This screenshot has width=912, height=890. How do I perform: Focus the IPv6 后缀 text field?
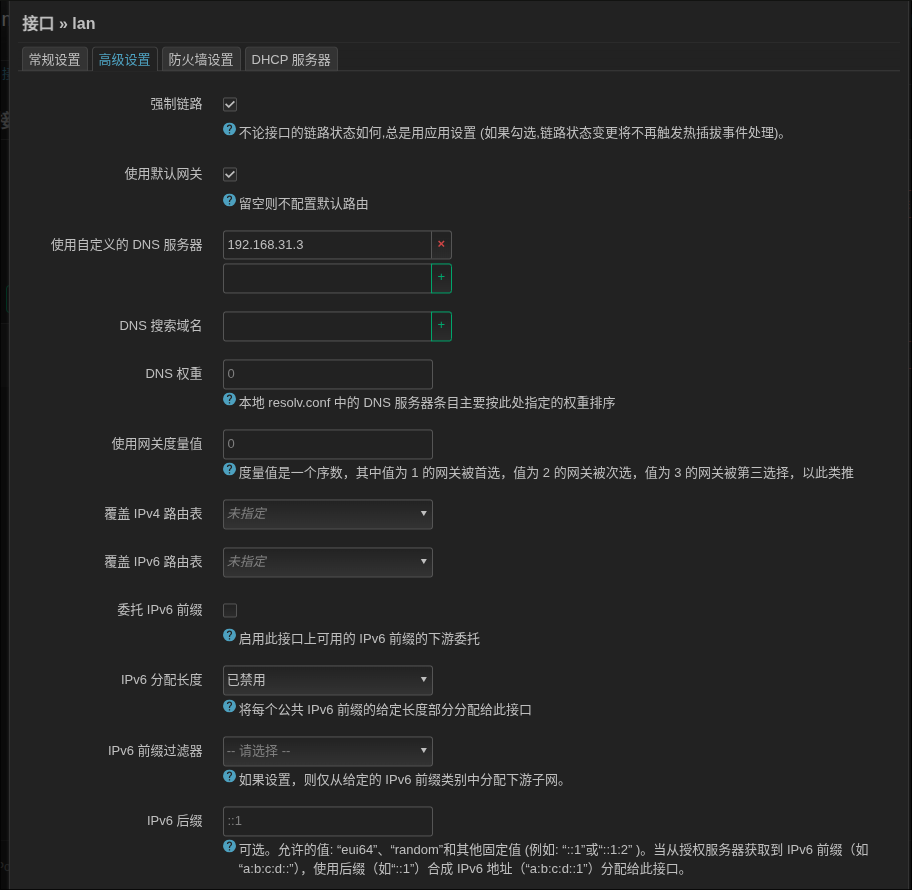tap(327, 821)
